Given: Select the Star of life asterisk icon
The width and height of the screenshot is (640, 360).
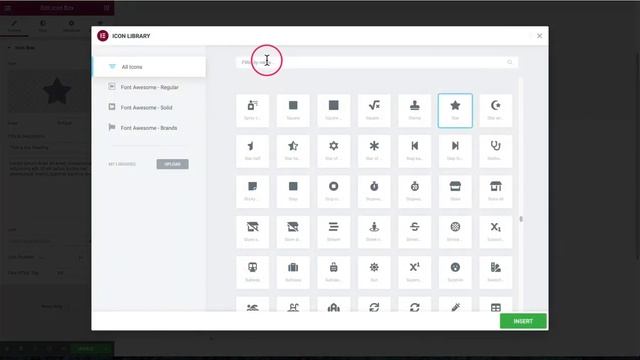Looking at the screenshot, I should tap(374, 151).
